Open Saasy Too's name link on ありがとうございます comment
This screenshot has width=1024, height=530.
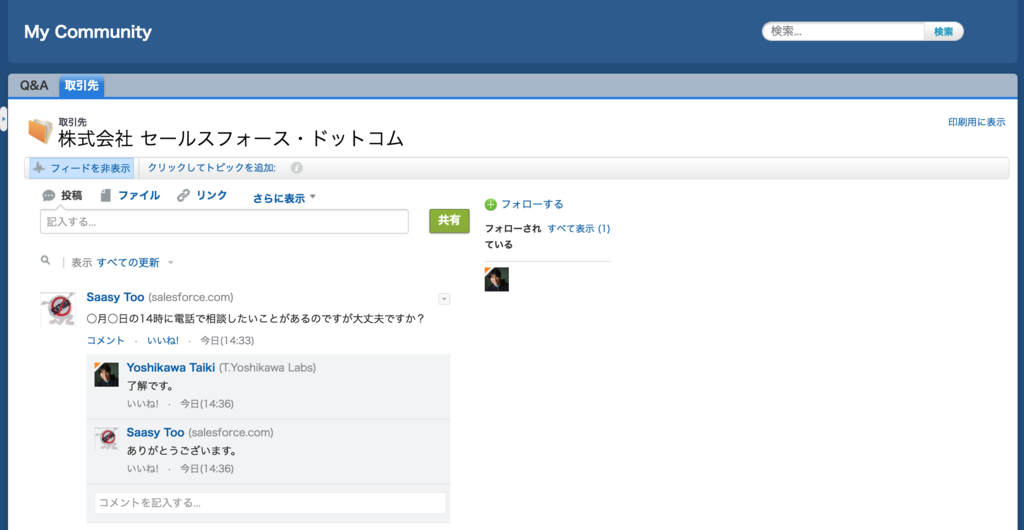click(155, 432)
